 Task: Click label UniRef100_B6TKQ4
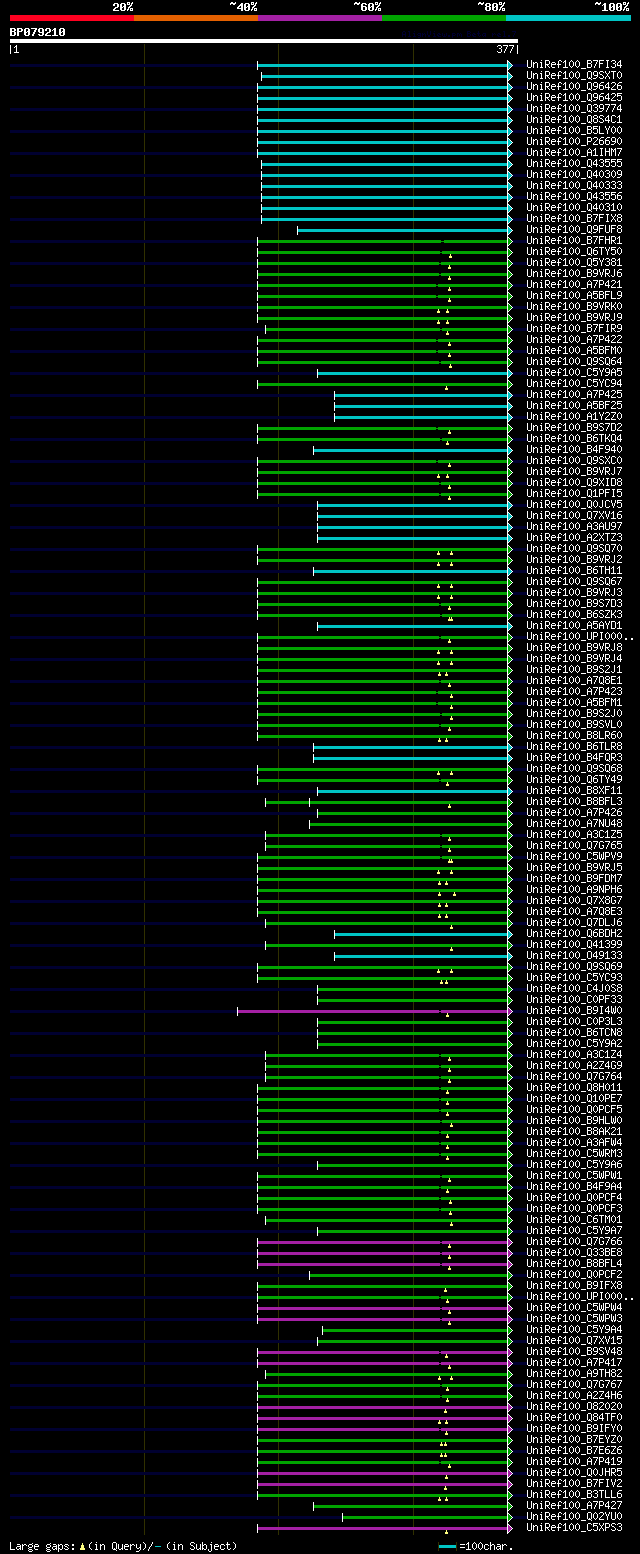574,439
